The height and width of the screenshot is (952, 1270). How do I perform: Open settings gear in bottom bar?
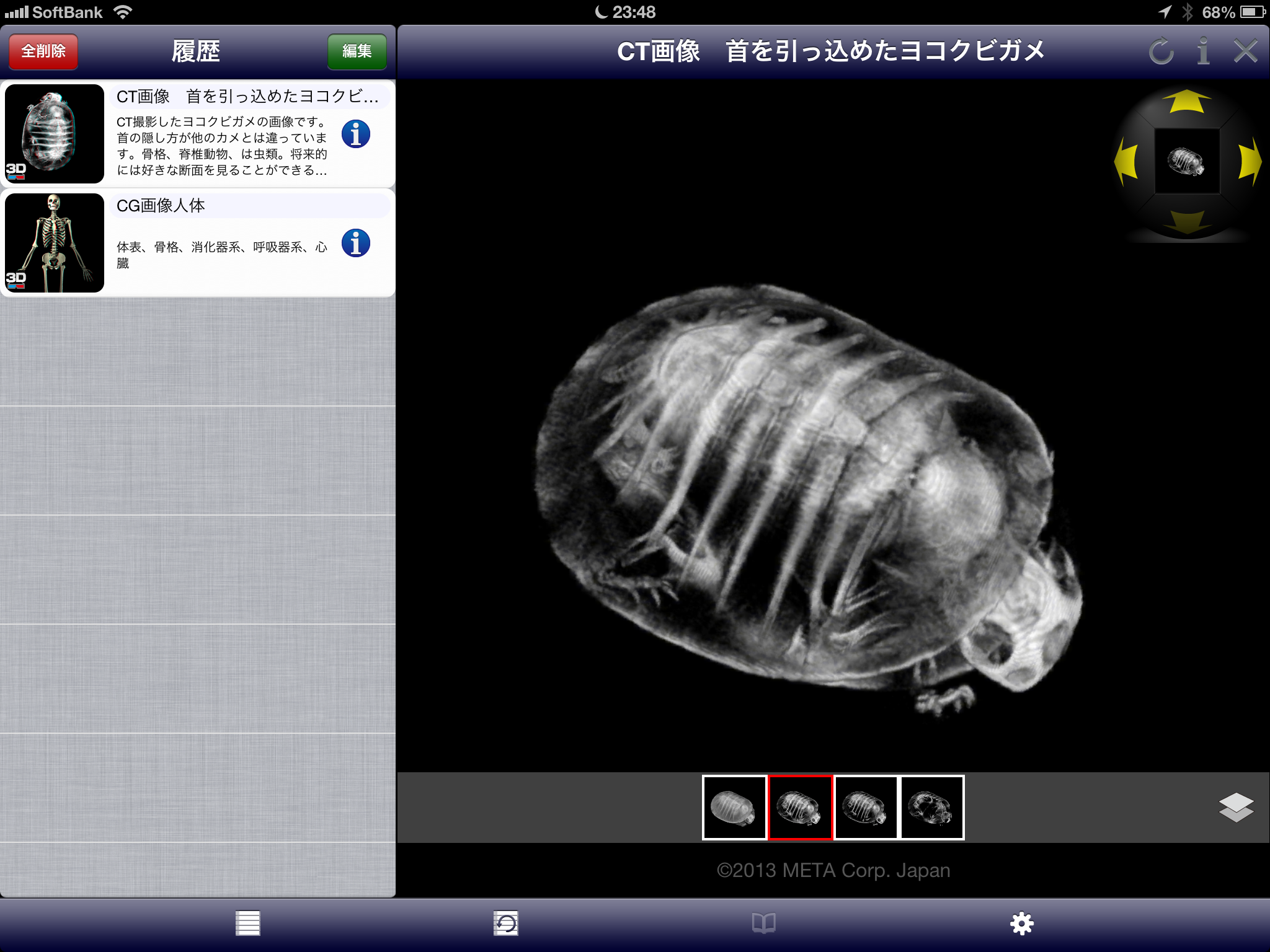[x=1021, y=923]
